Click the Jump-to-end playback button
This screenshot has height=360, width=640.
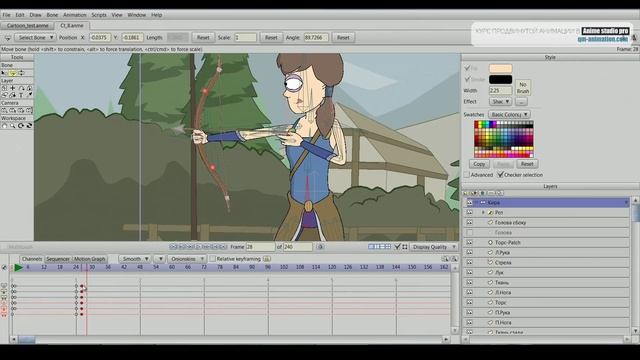pyautogui.click(x=224, y=247)
